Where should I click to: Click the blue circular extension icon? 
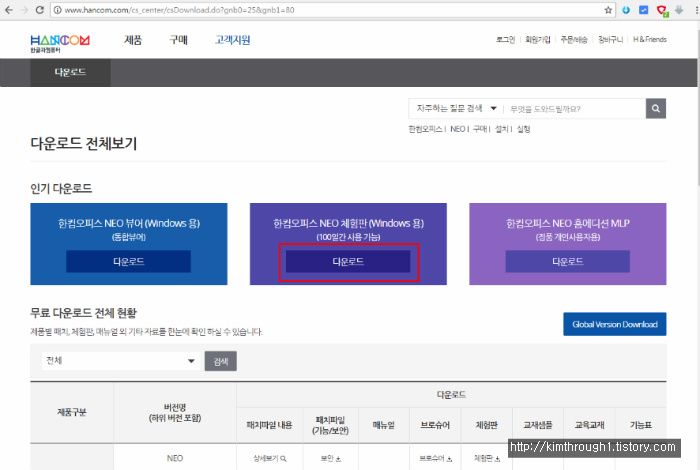point(626,10)
